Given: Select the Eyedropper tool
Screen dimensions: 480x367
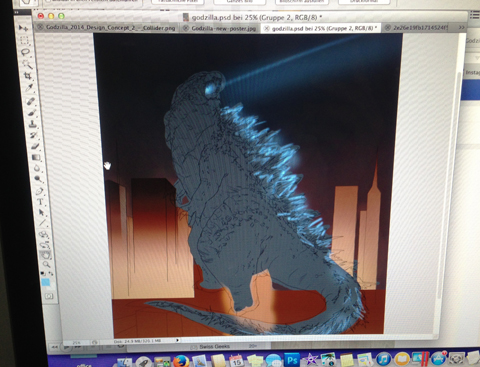Looking at the screenshot, I should pyautogui.click(x=29, y=88).
